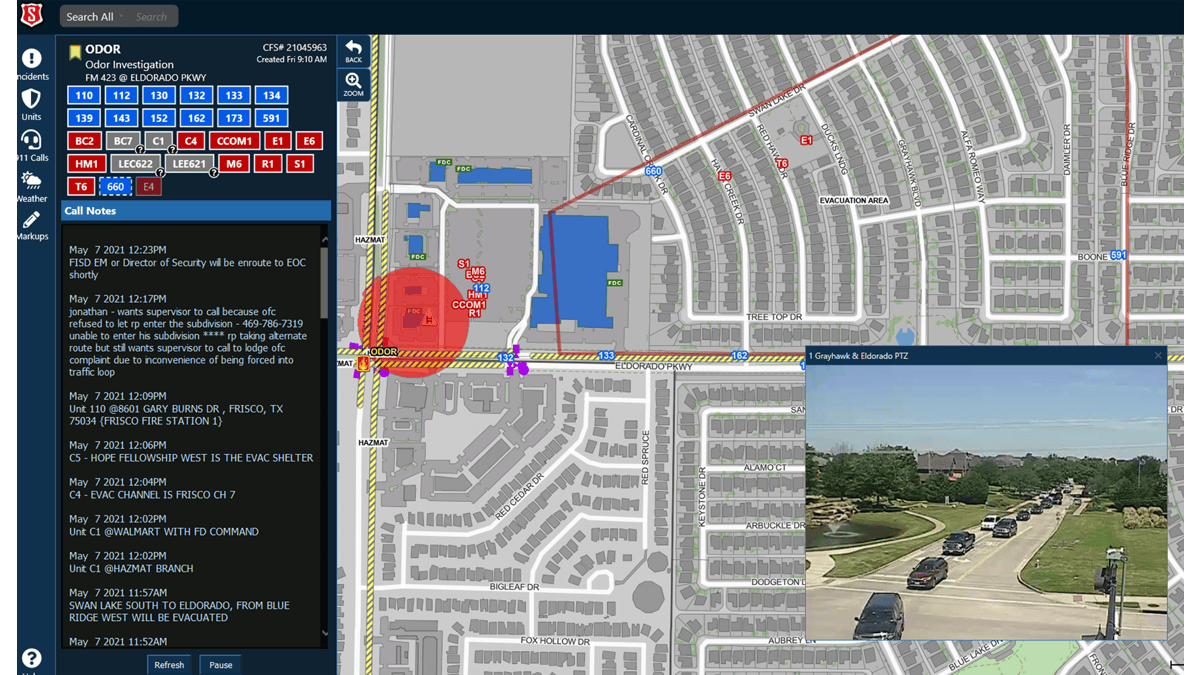This screenshot has width=1200, height=675.
Task: Select dimmed unit E4 chip
Action: click(x=148, y=187)
